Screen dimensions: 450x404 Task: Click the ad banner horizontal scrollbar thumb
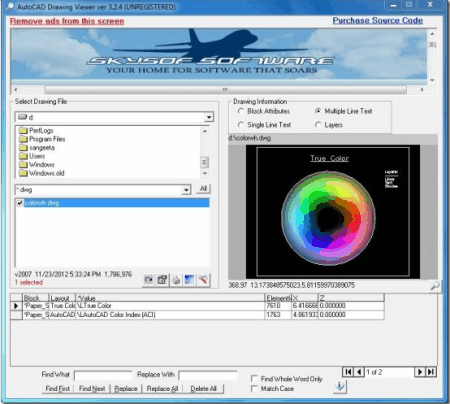(x=226, y=90)
